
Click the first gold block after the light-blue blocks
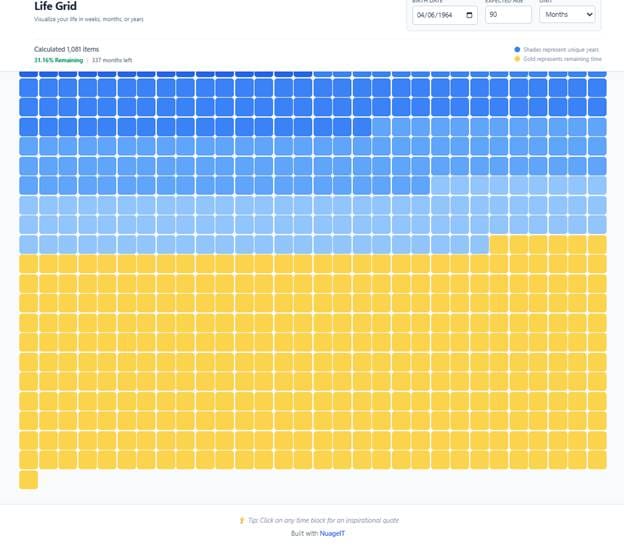(x=499, y=244)
